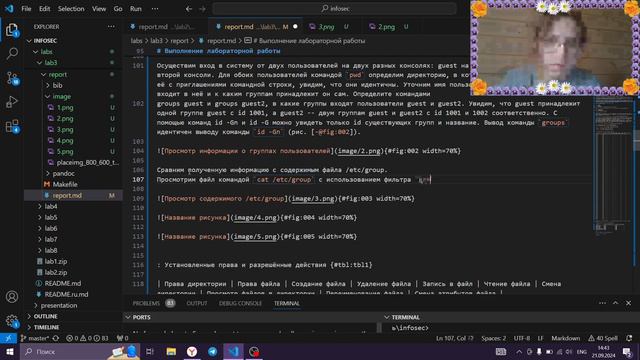Go forward with the navigation arrow
This screenshot has width=640, height=360.
(202, 9)
